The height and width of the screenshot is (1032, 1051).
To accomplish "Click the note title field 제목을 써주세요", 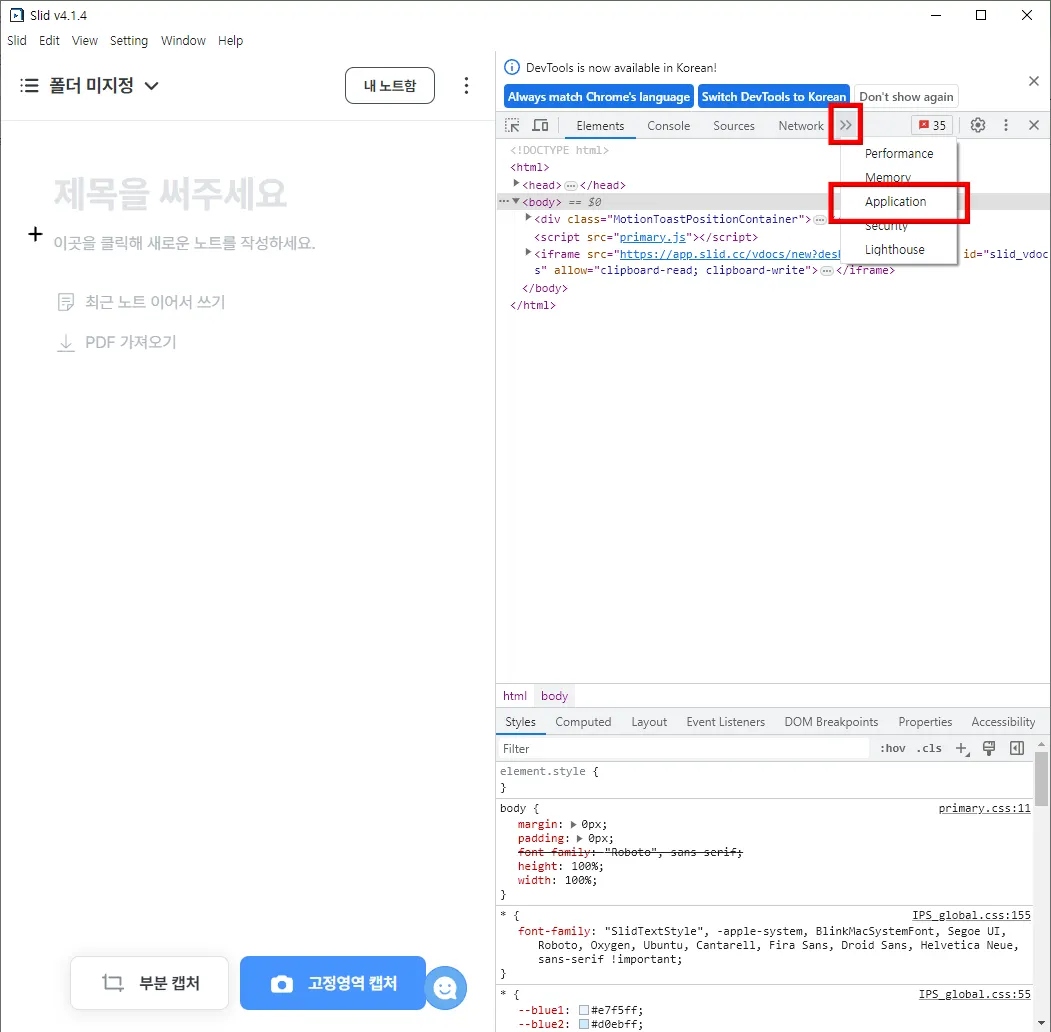I will click(x=170, y=194).
